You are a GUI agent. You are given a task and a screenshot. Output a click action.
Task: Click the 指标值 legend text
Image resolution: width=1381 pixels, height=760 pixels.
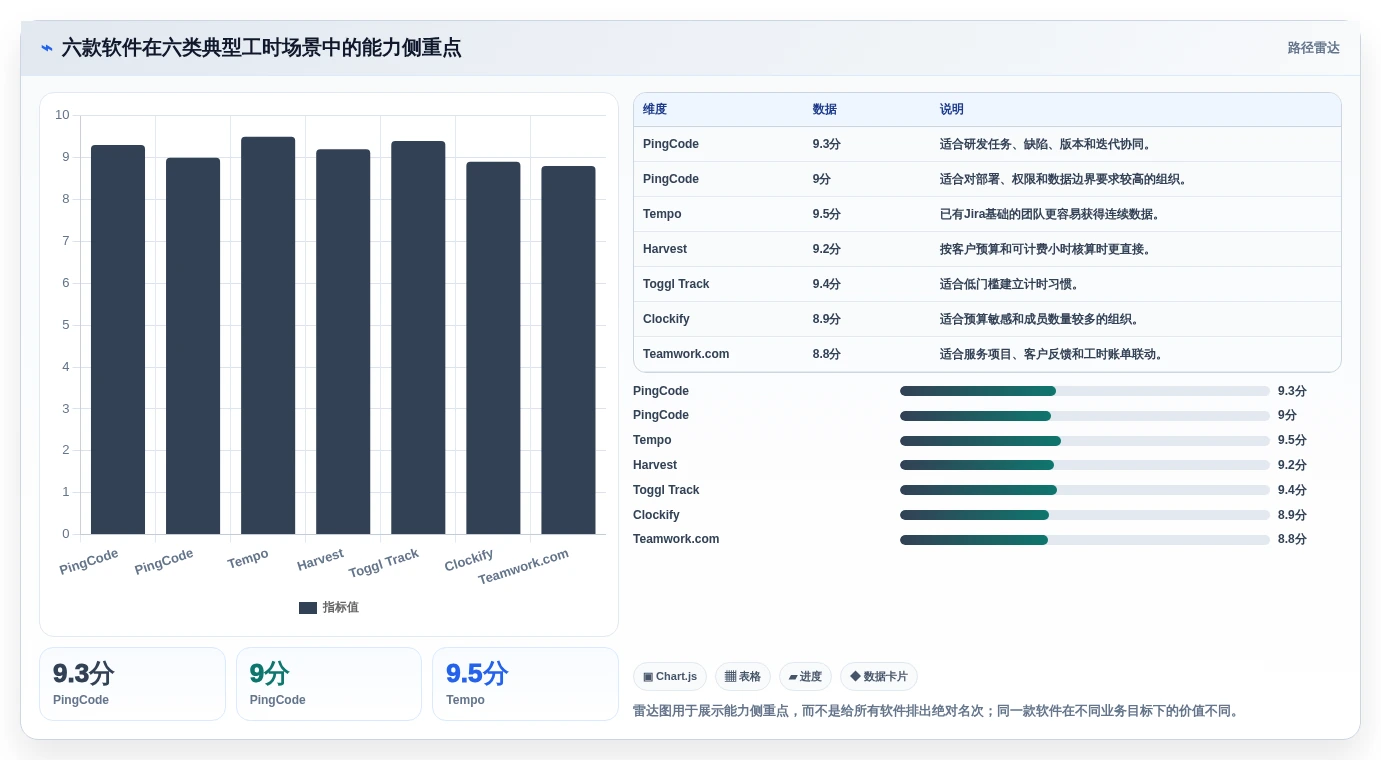[x=340, y=608]
